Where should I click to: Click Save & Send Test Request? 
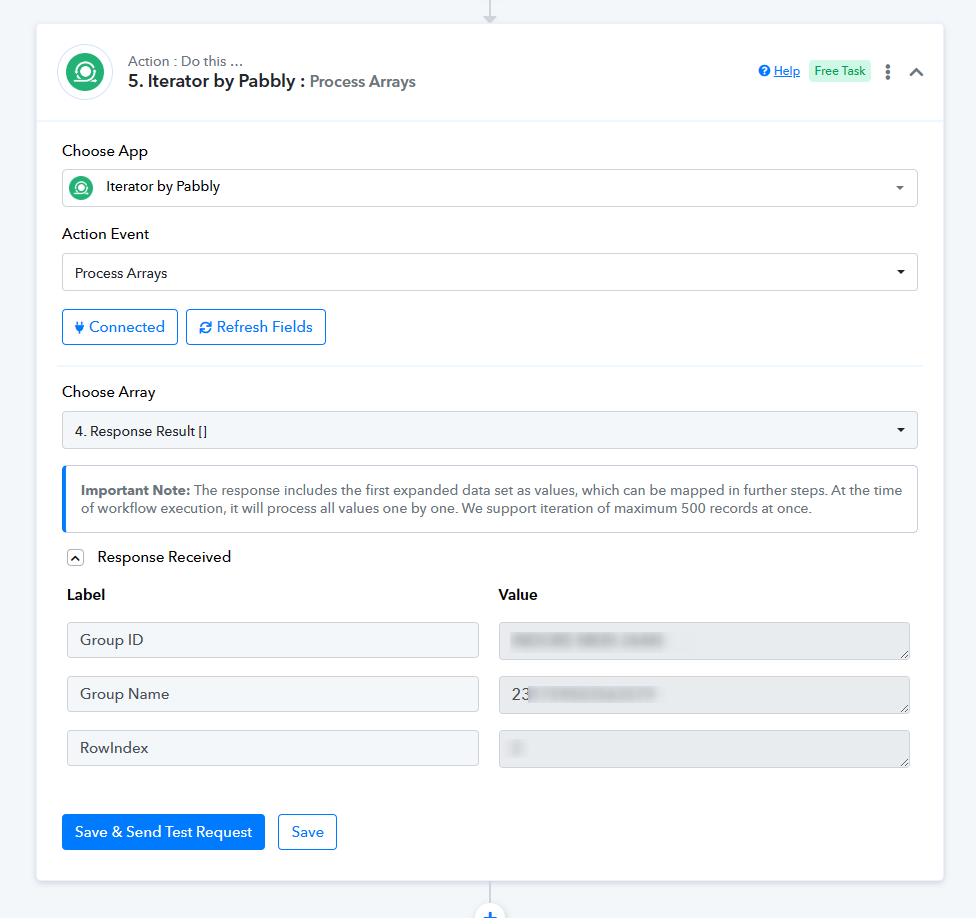point(164,832)
